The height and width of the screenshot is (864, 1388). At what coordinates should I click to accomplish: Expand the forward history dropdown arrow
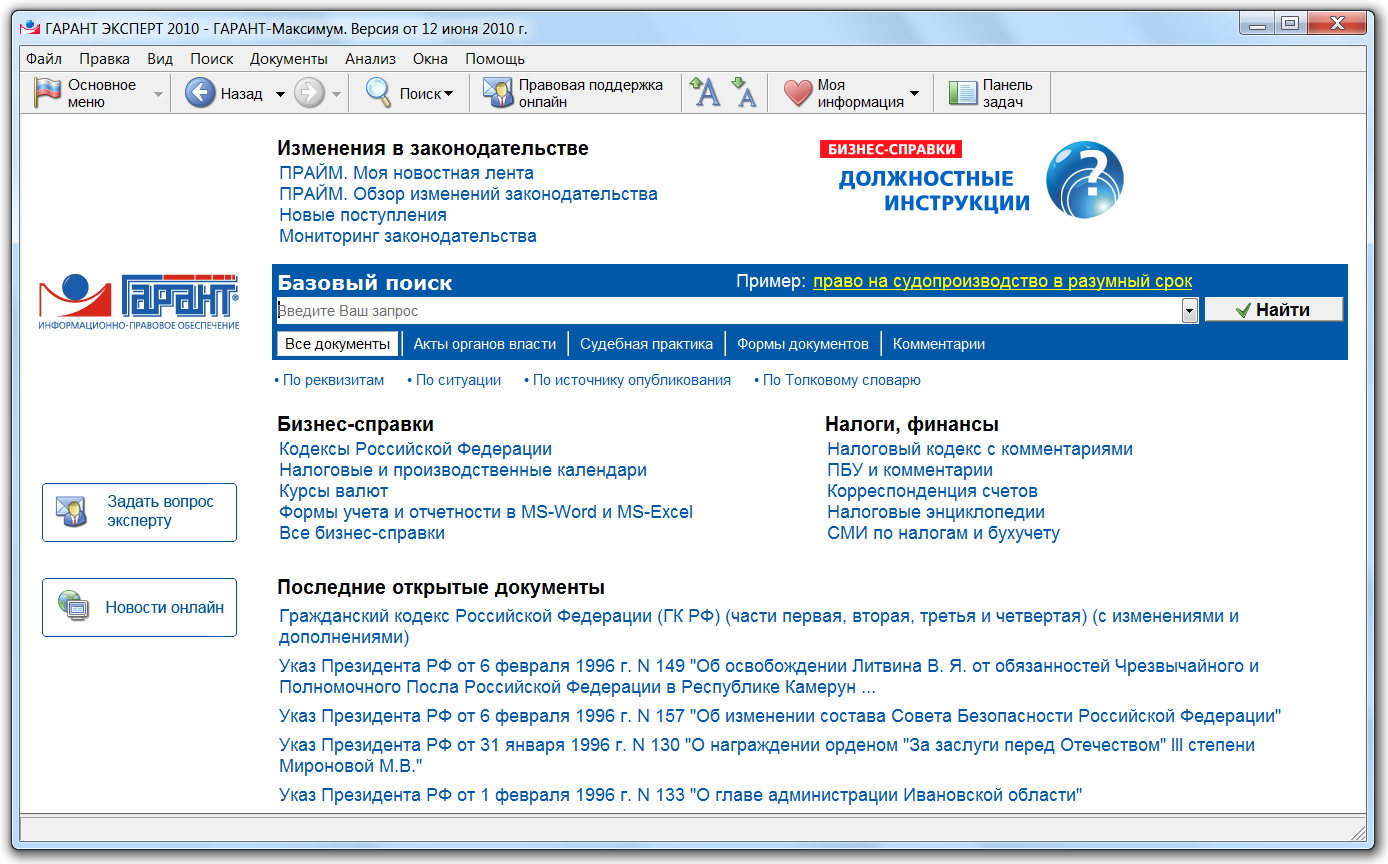[x=336, y=94]
